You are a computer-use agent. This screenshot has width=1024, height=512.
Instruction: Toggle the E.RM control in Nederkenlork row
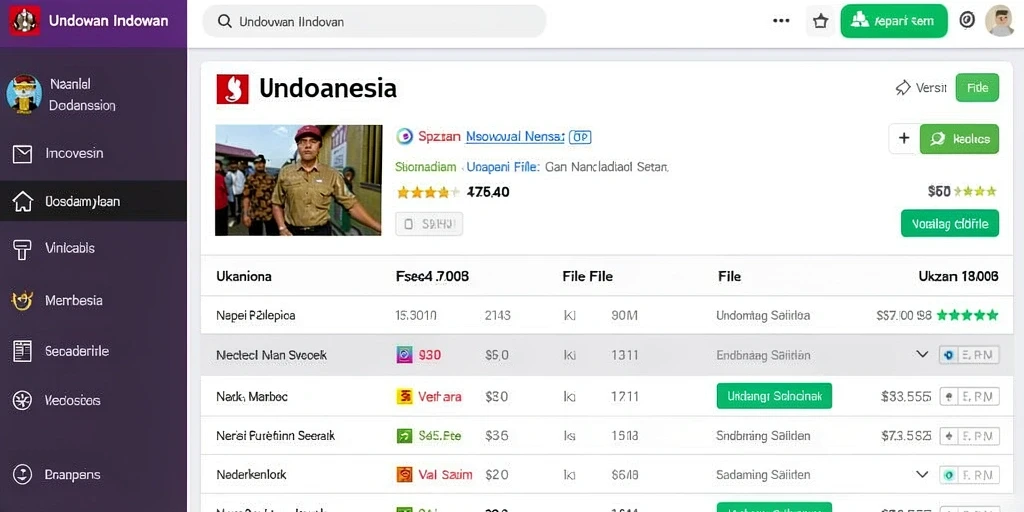coord(969,475)
